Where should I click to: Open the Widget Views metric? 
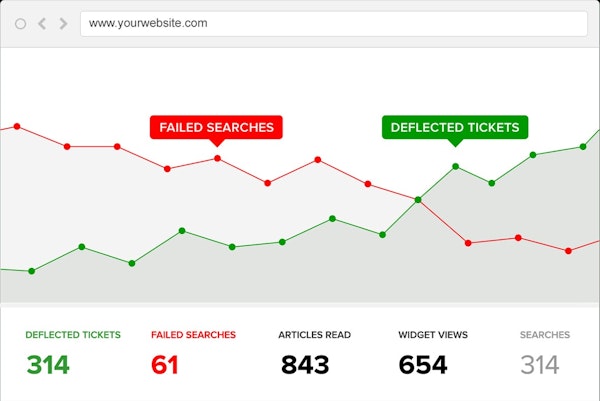coord(433,335)
